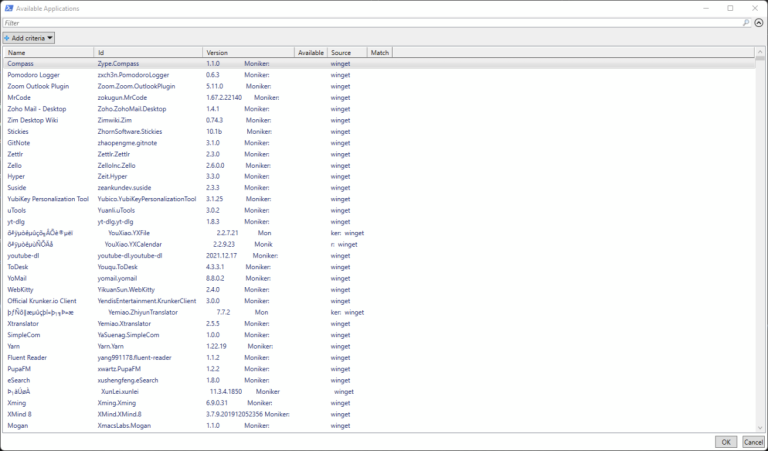Select the uTools row

(380, 210)
